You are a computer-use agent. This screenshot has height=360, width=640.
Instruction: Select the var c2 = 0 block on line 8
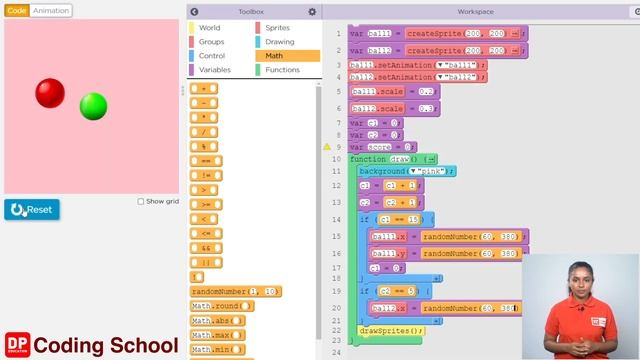click(x=376, y=135)
